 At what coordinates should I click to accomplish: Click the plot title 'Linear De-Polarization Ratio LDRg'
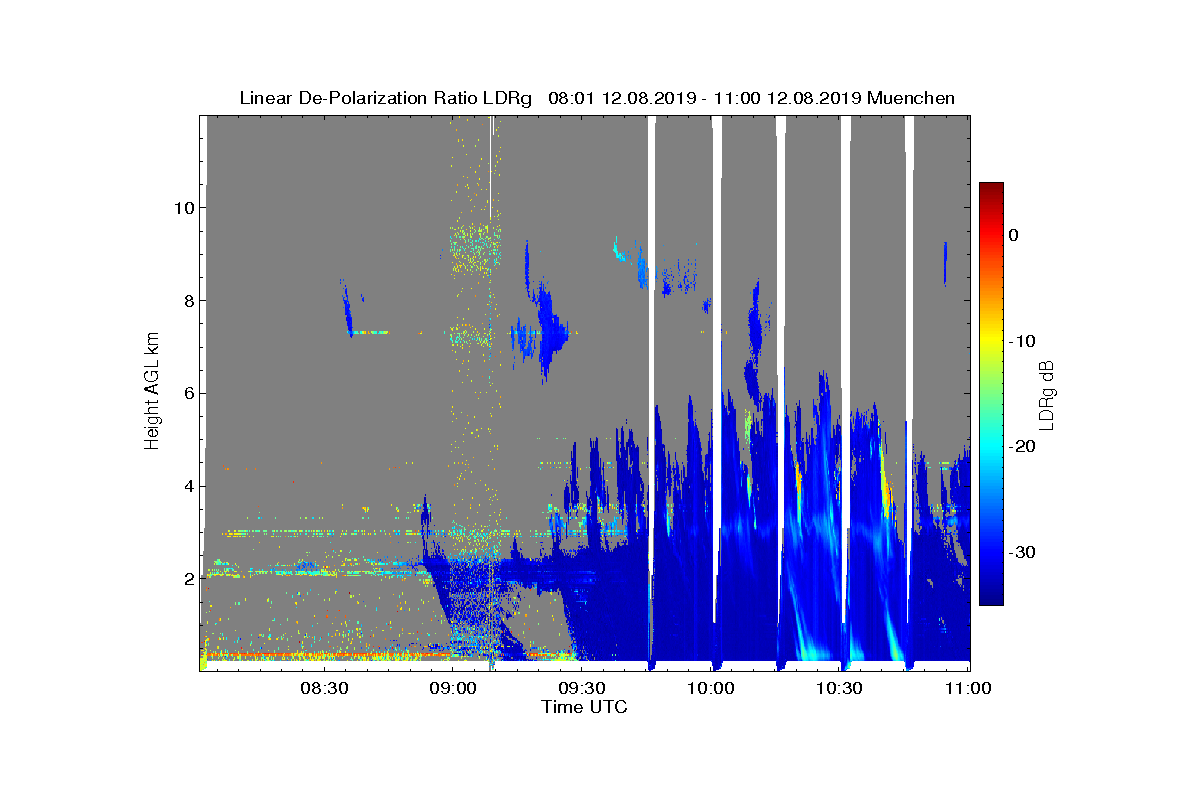tap(386, 98)
